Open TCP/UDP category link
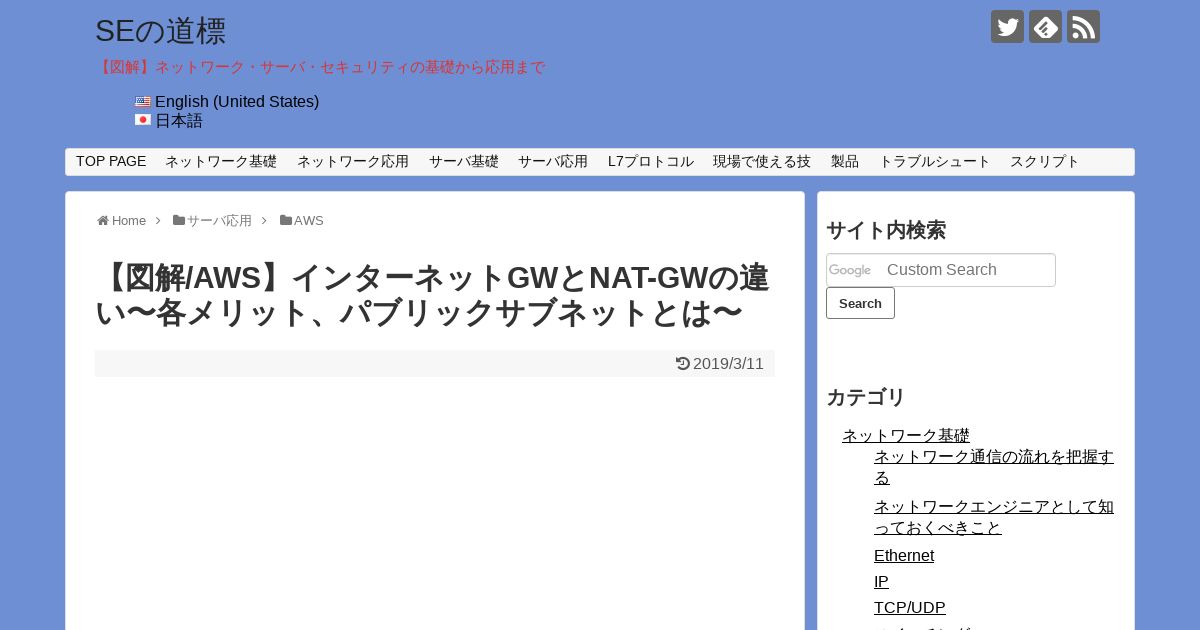 click(x=910, y=608)
